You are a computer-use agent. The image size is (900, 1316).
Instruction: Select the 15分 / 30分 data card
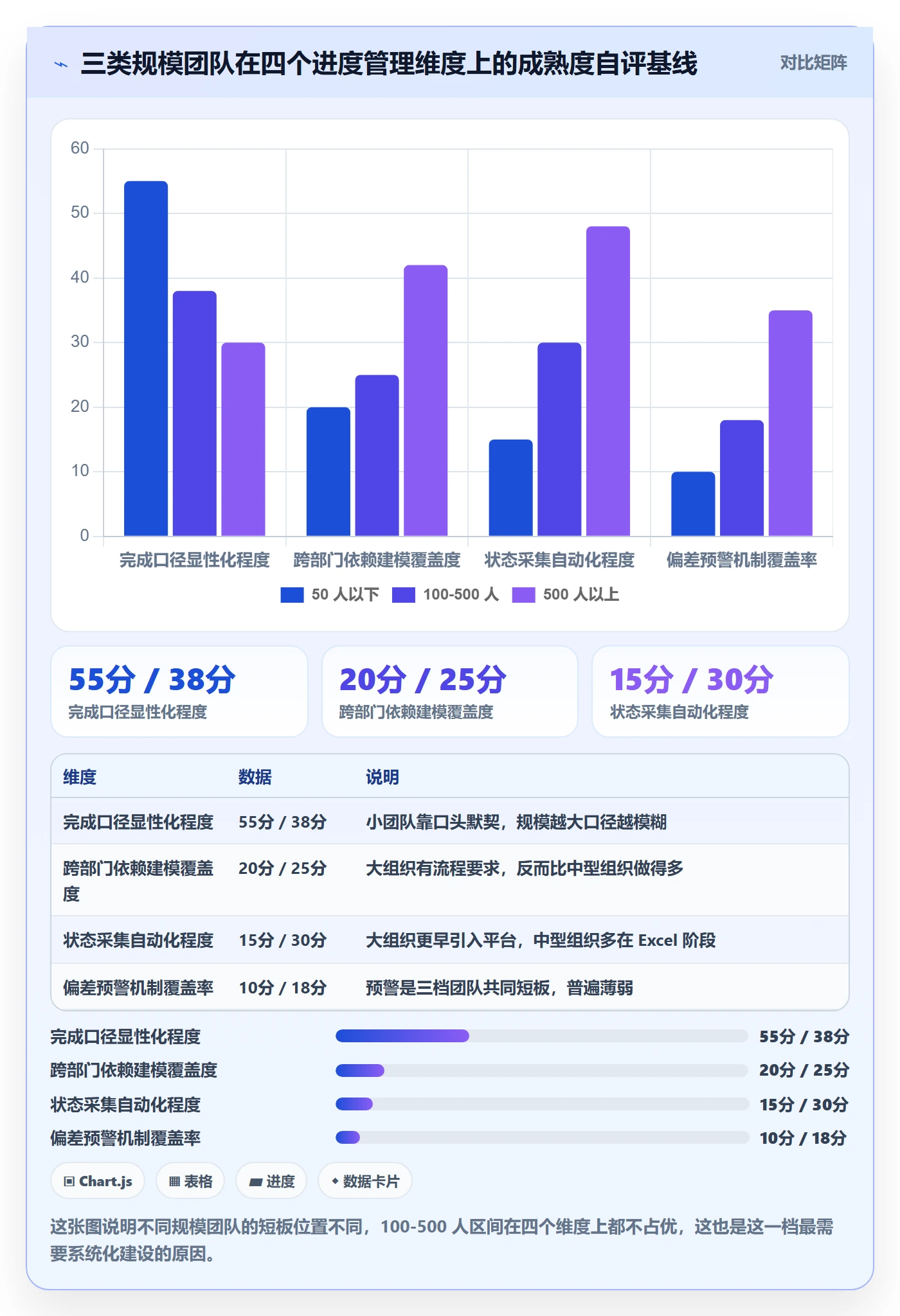coord(721,691)
